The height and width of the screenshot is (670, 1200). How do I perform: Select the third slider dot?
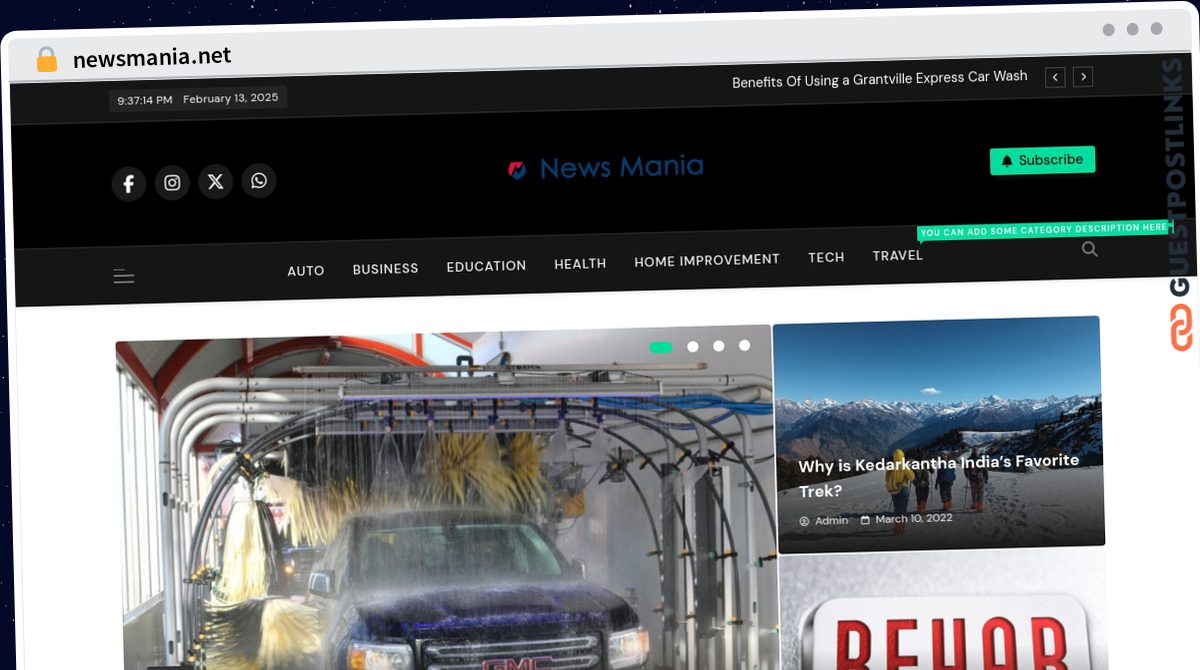pyautogui.click(x=719, y=346)
